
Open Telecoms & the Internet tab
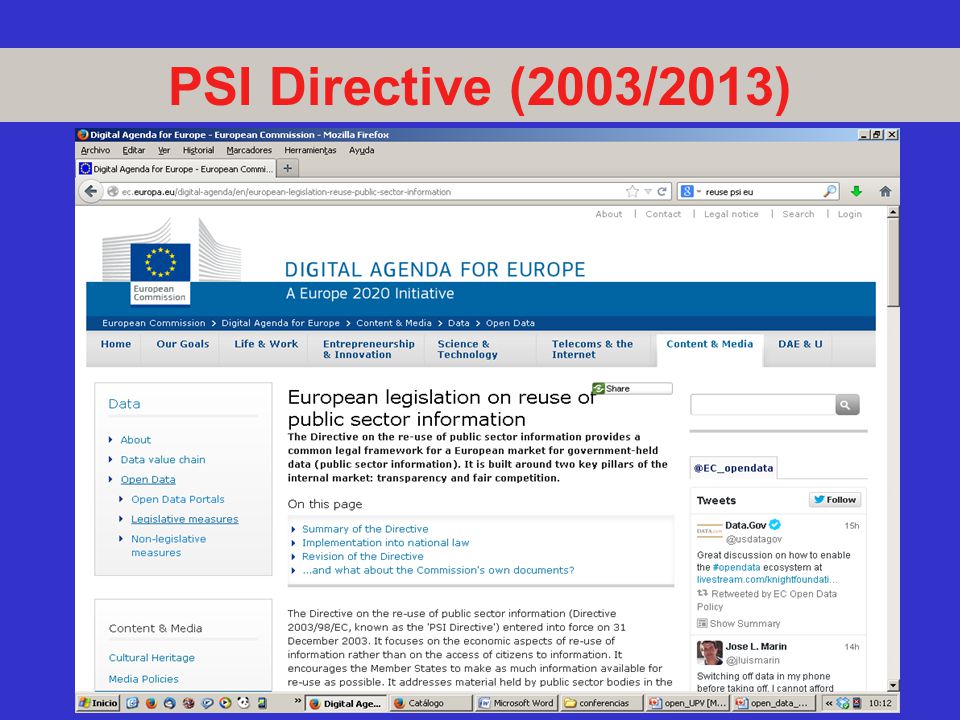point(592,349)
